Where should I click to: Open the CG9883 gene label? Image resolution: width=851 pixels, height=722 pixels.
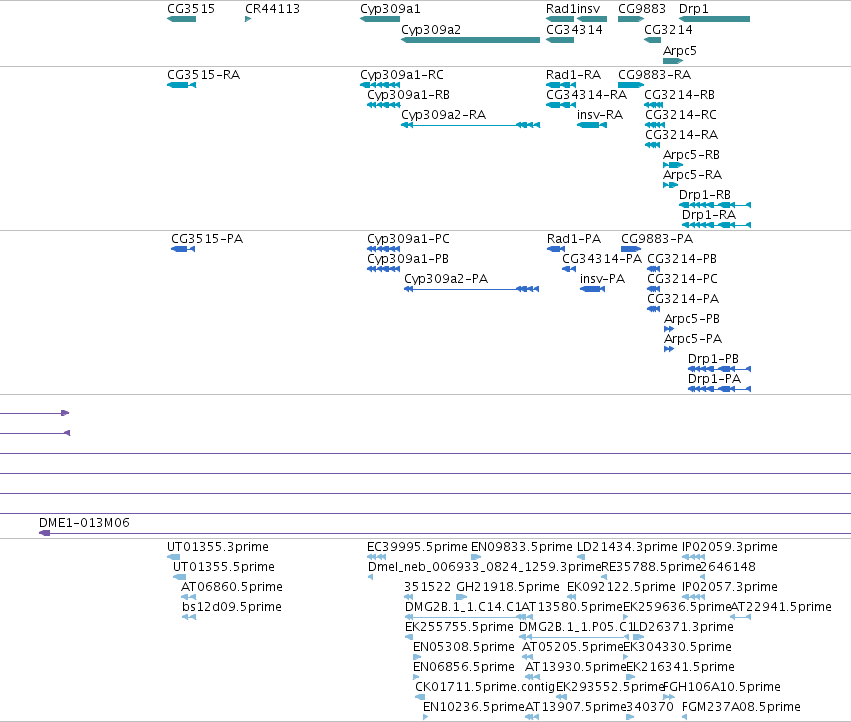[642, 9]
